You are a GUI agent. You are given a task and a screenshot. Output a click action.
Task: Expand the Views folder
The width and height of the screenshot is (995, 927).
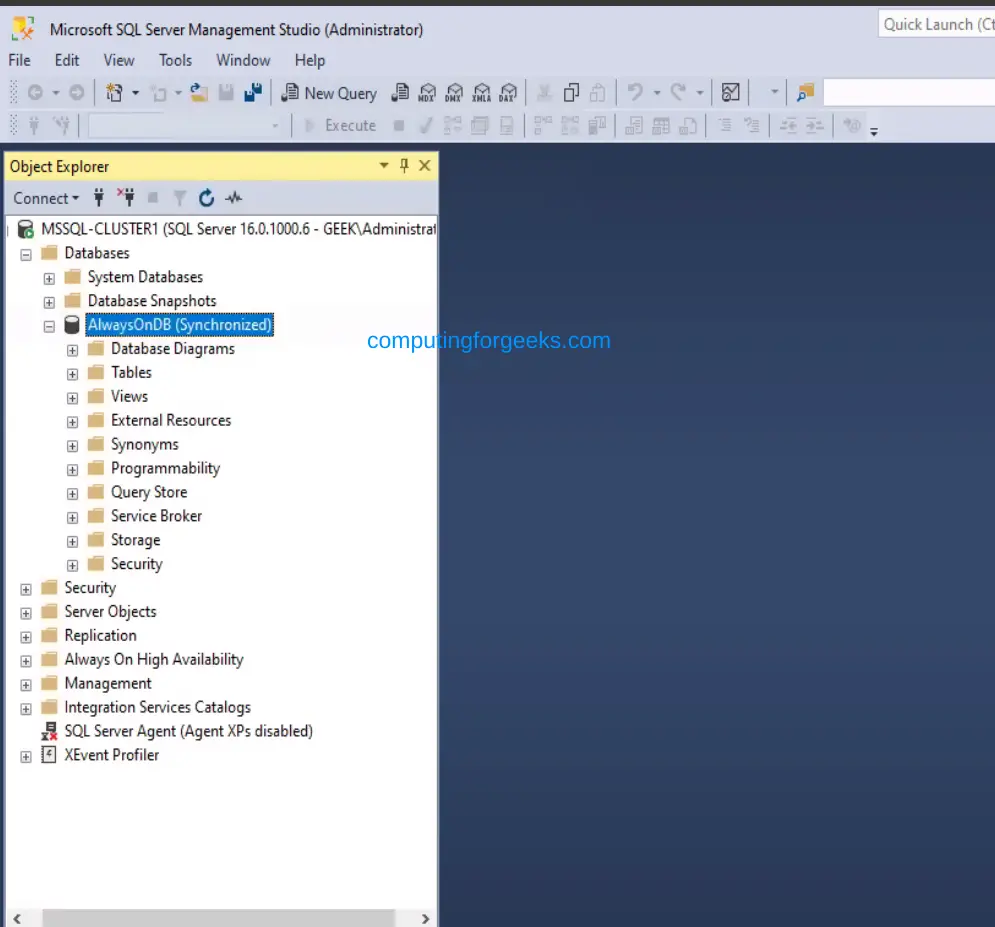[x=72, y=398]
